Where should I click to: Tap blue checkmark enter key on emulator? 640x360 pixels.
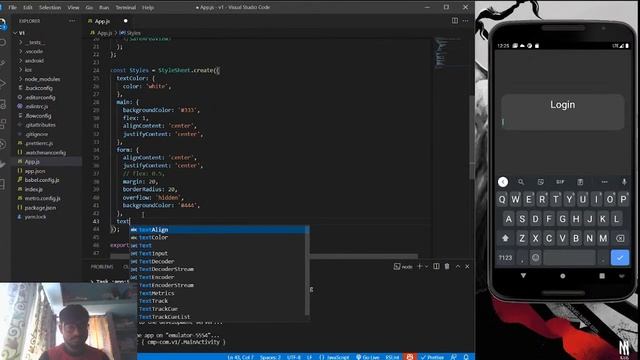click(620, 258)
